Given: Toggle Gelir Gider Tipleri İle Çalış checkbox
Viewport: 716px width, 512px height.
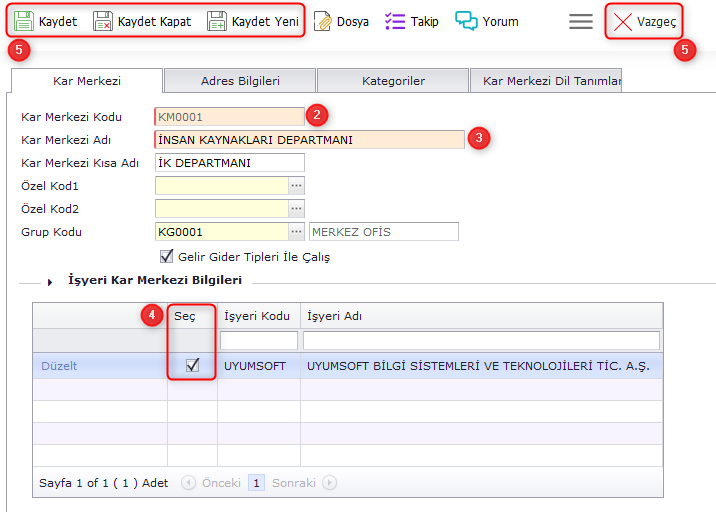Looking at the screenshot, I should [x=167, y=256].
